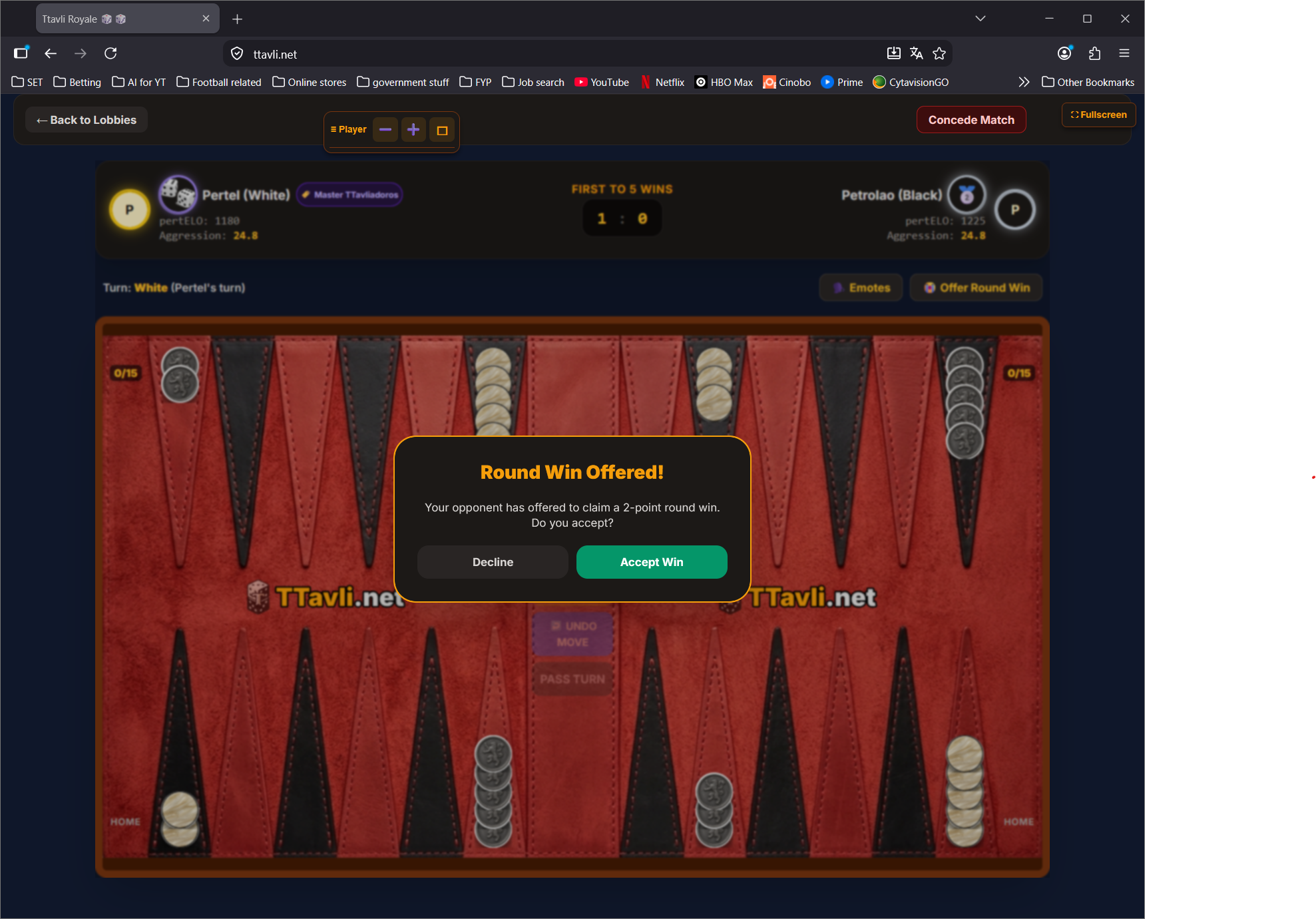The width and height of the screenshot is (1316, 919).
Task: Open the YouTube bookmark
Action: [x=602, y=82]
